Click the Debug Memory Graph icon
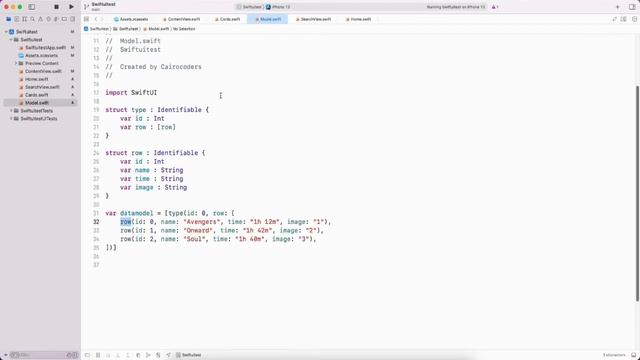This screenshot has height=360, width=640. [148, 355]
